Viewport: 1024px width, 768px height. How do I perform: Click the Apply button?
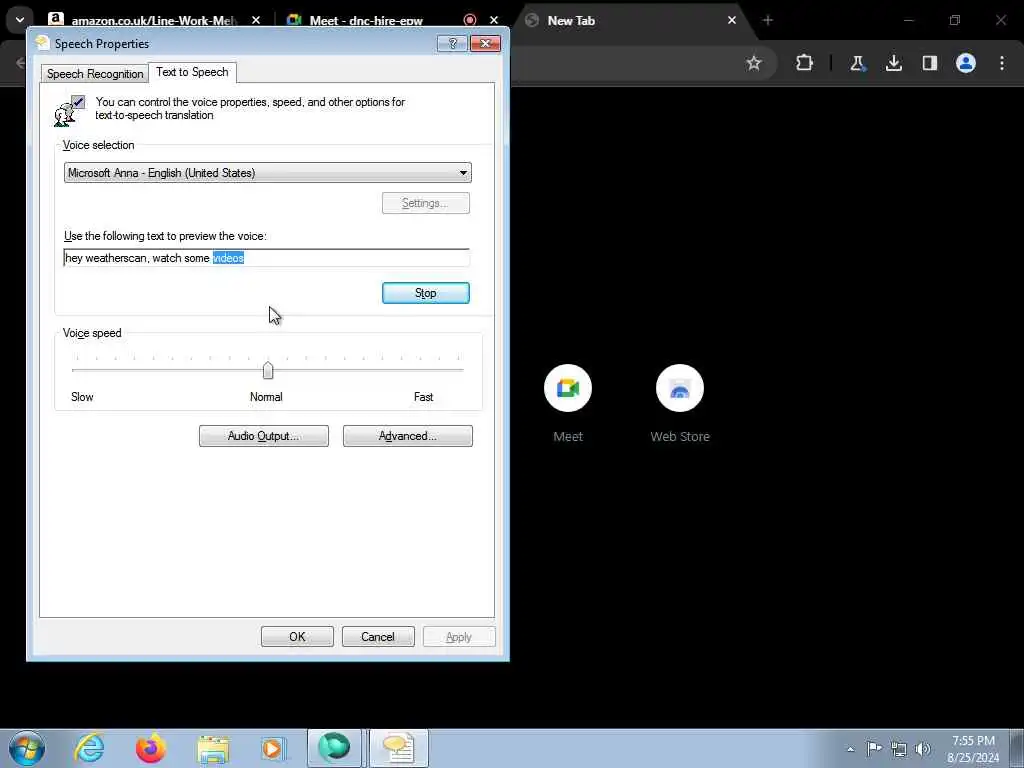[458, 637]
